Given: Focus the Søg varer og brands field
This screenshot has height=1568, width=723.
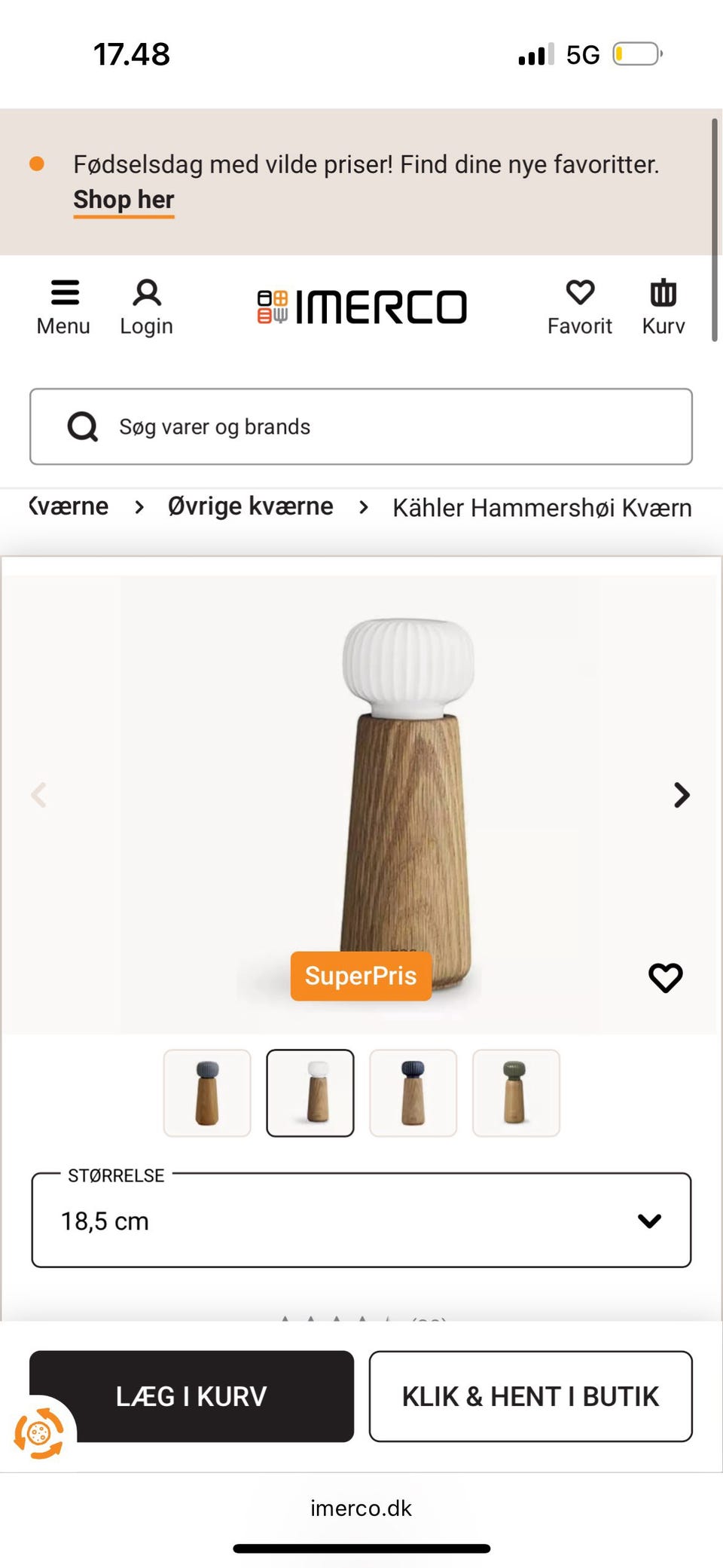Looking at the screenshot, I should click(x=361, y=426).
